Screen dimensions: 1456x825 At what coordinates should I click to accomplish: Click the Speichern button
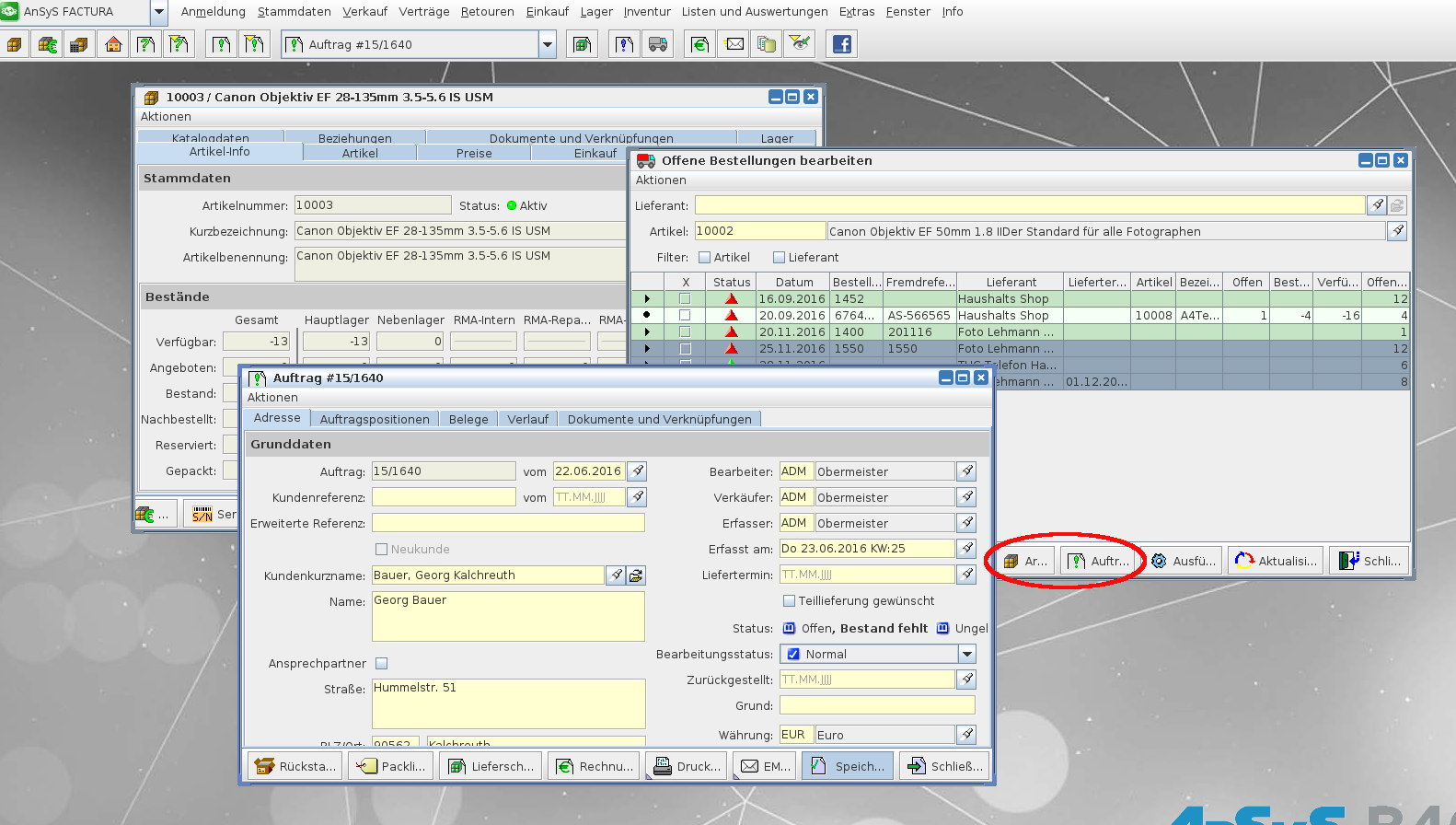click(x=848, y=766)
